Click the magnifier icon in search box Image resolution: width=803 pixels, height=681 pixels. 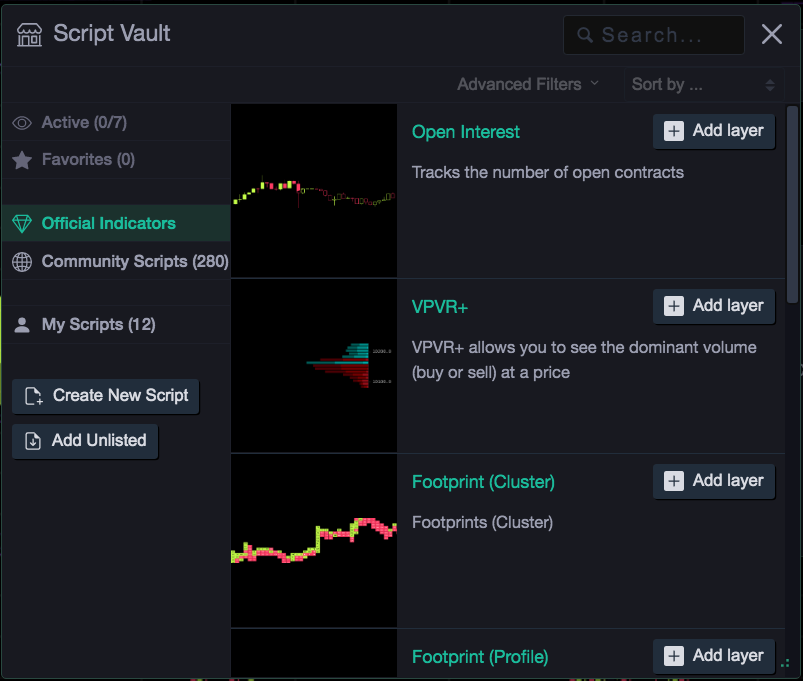[585, 35]
